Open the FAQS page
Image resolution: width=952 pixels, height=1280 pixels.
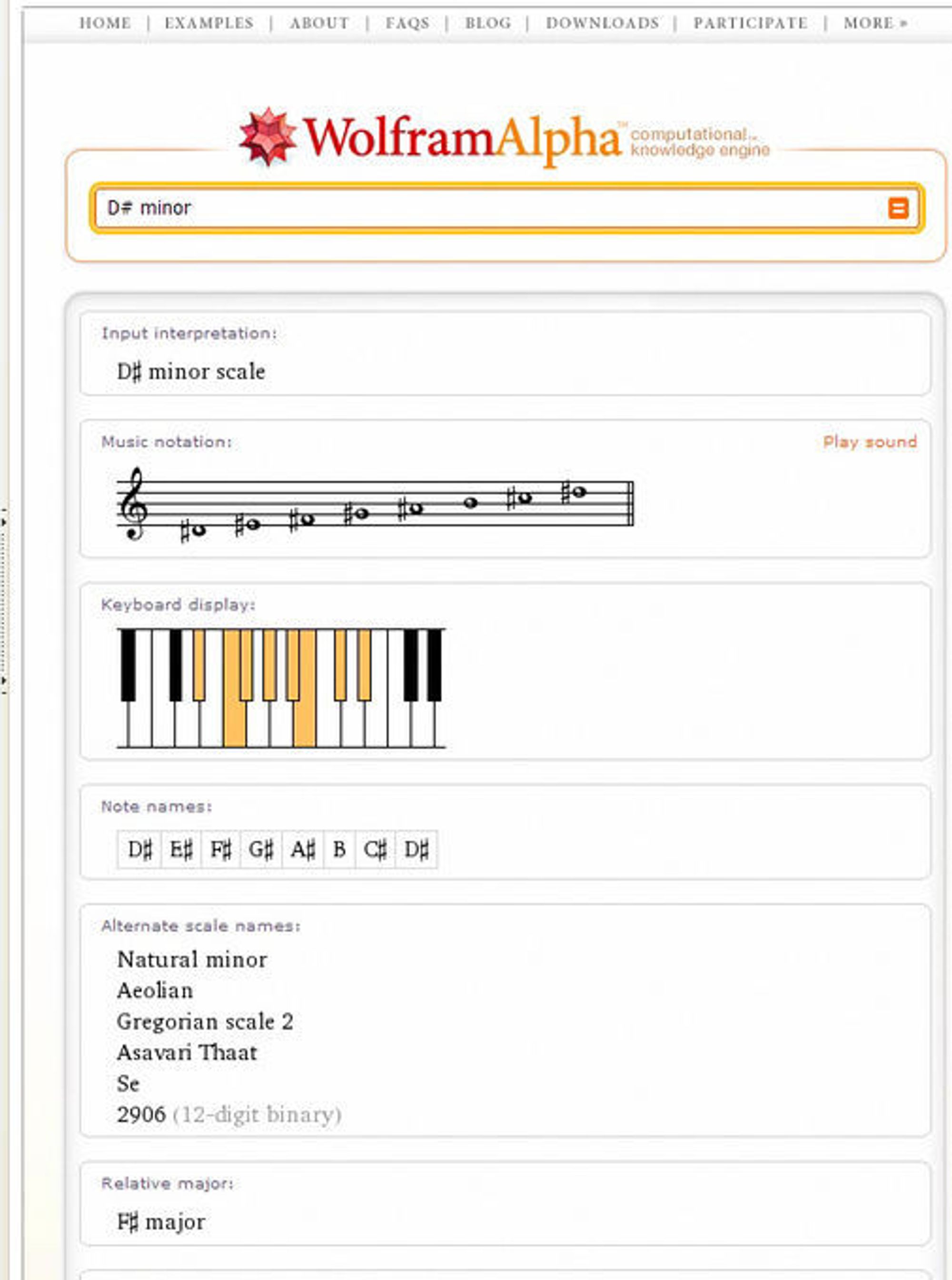pyautogui.click(x=407, y=23)
